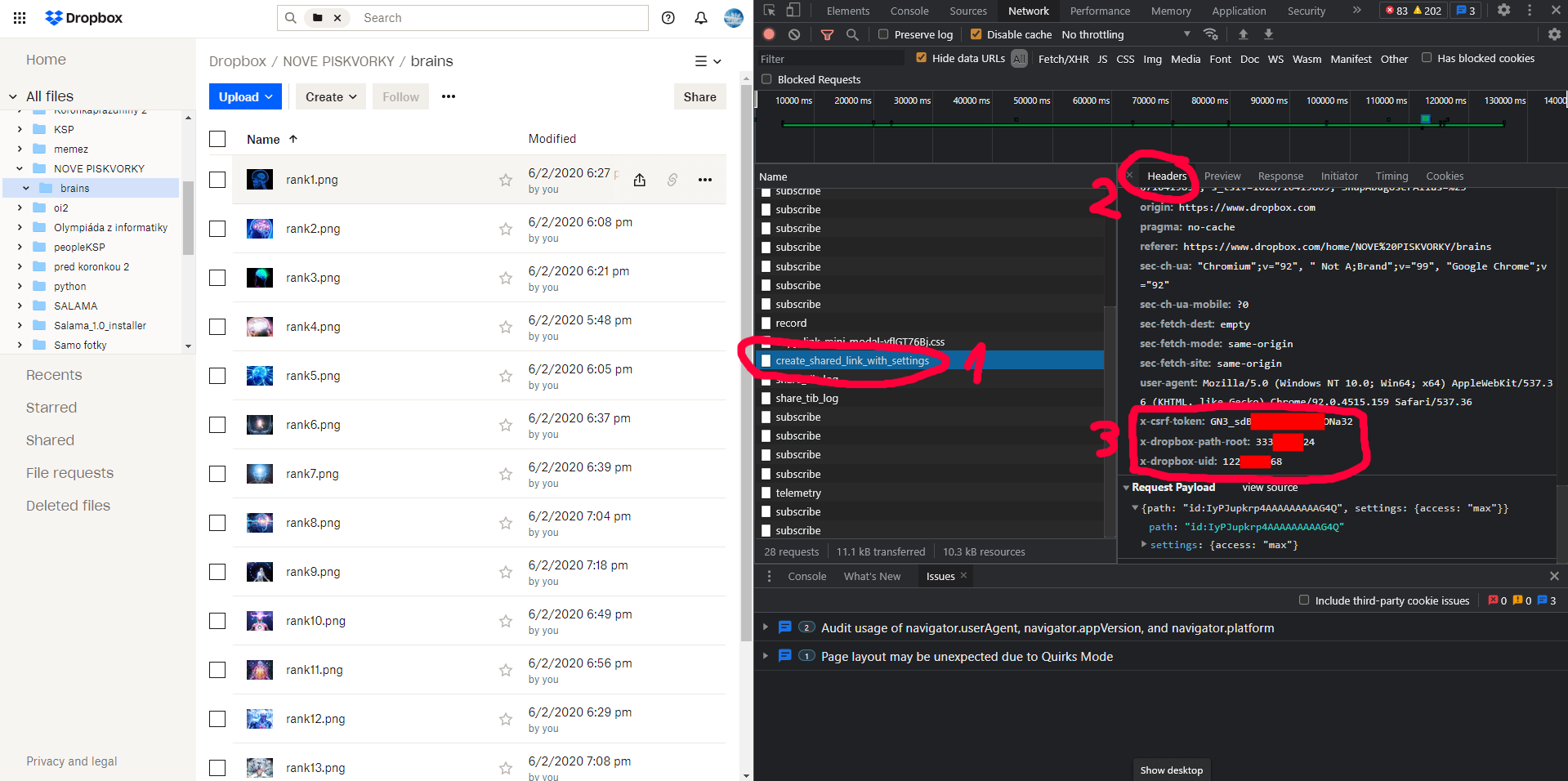Expand the navigator.userAgent audit issue
This screenshot has width=1568, height=781.
click(x=766, y=627)
